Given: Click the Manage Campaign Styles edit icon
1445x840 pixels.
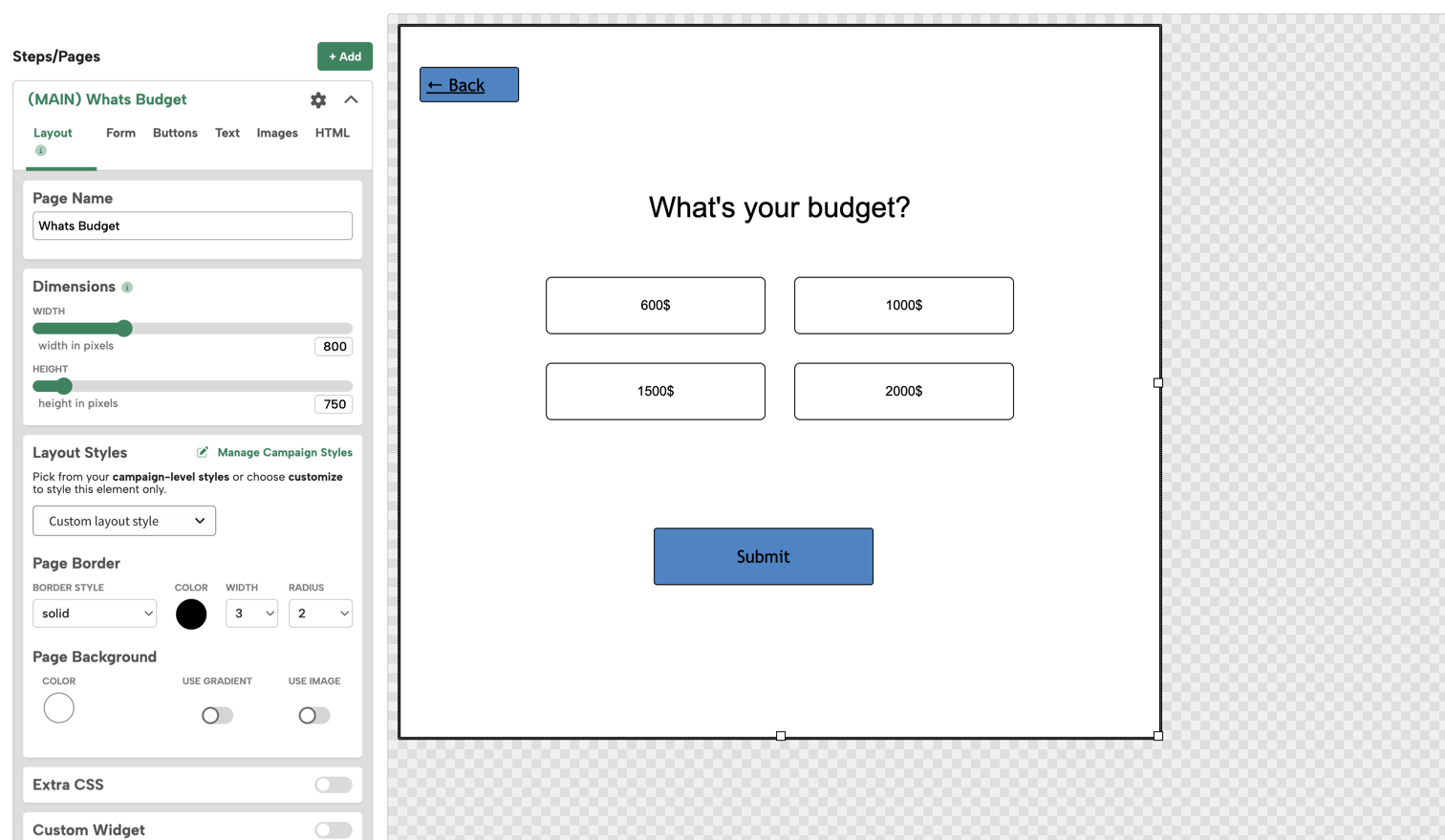Looking at the screenshot, I should coord(203,453).
